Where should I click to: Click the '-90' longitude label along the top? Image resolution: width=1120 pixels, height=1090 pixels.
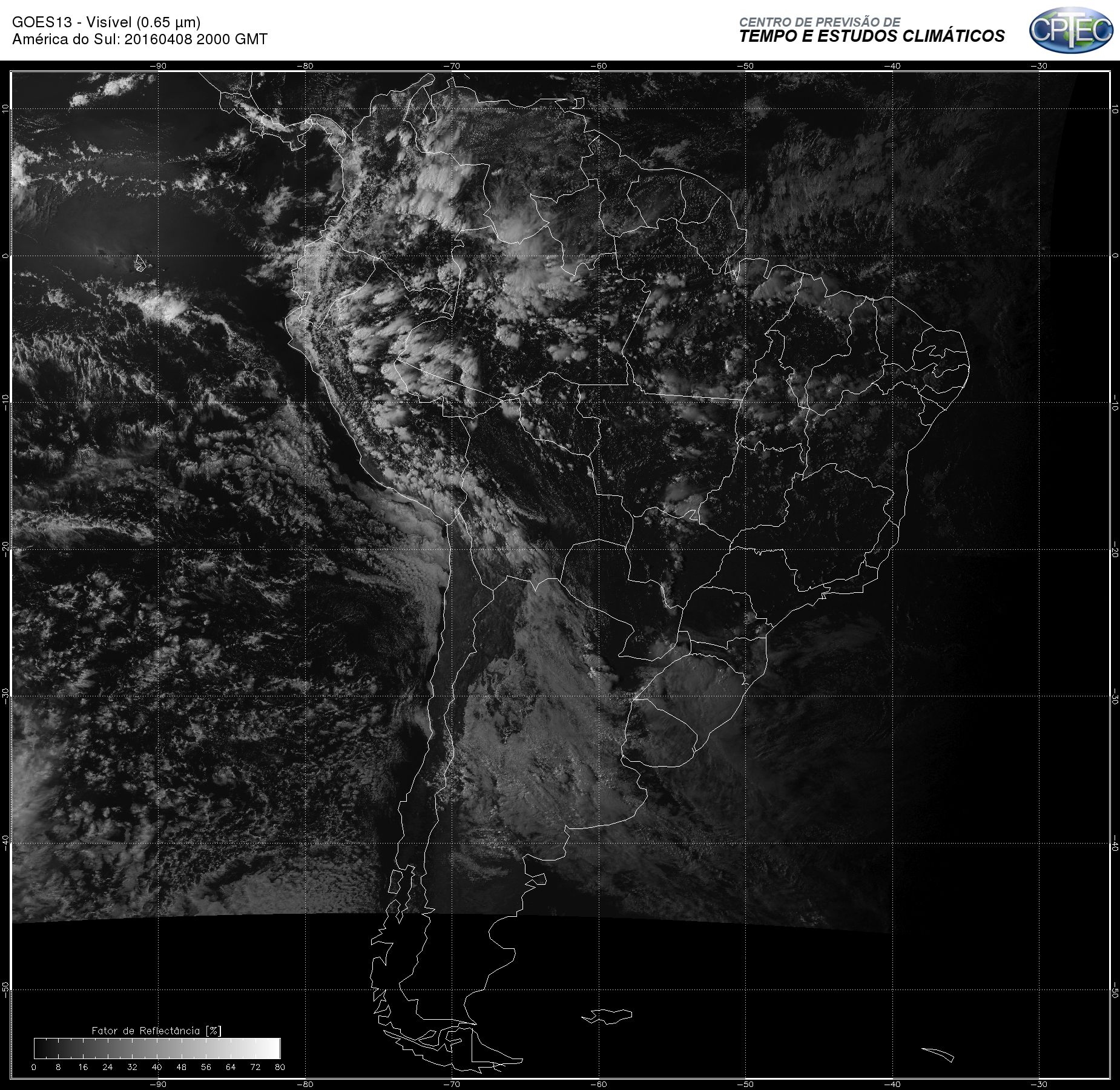coord(158,66)
